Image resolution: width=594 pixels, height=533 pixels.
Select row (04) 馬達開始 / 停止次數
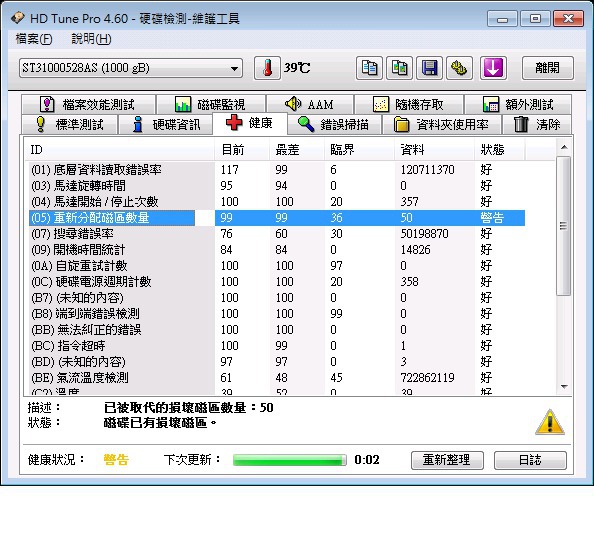coord(277,202)
